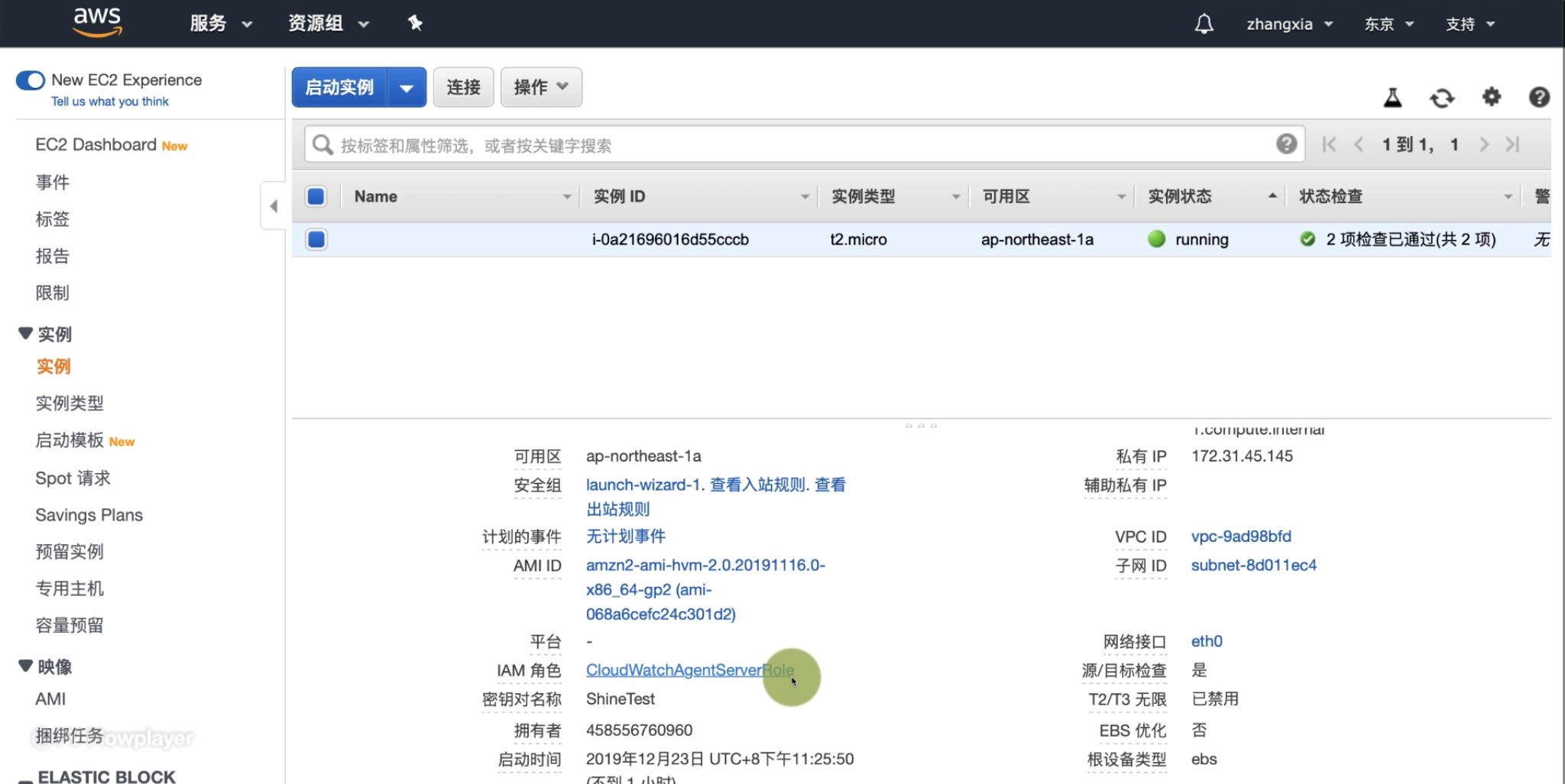Go to next page of instances

(x=1484, y=144)
